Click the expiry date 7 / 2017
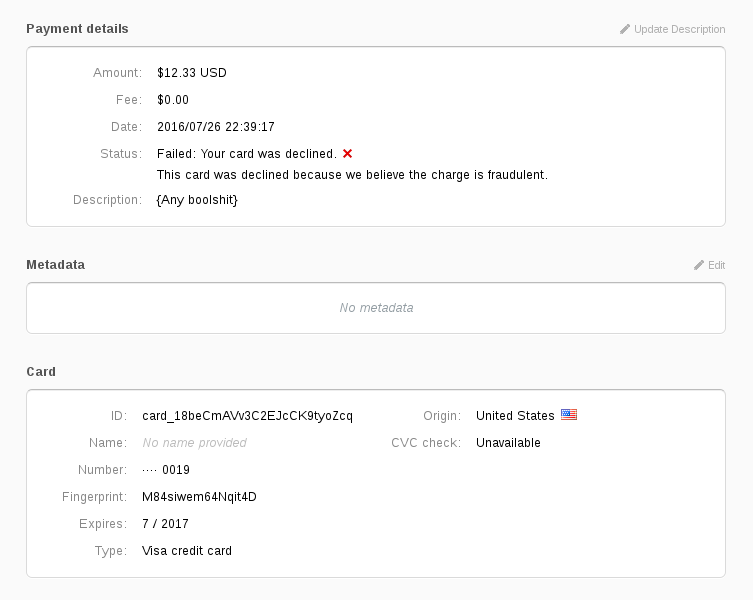 tap(165, 524)
